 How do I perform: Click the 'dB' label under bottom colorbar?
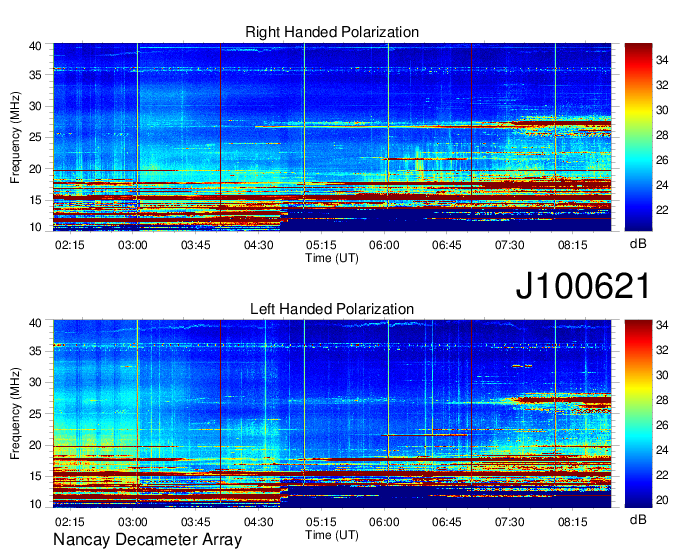tap(638, 519)
